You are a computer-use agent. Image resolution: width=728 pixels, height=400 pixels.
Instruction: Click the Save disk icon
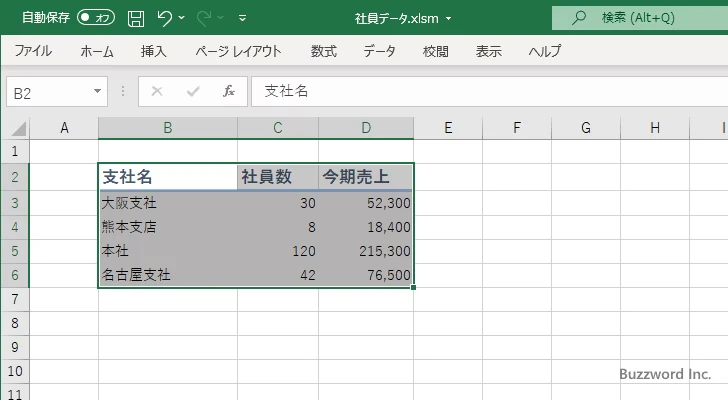tap(136, 19)
